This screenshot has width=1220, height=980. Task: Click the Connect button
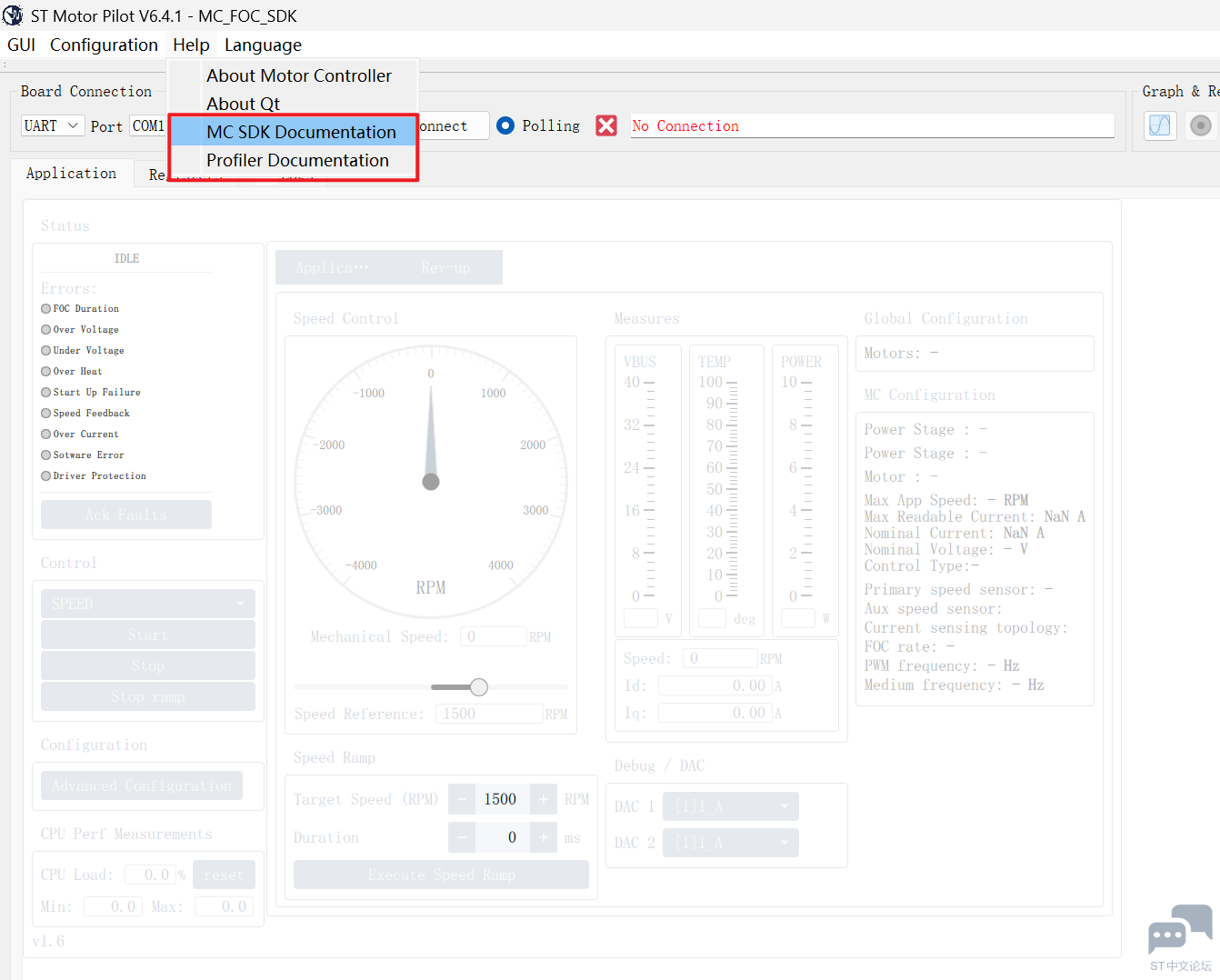(453, 125)
